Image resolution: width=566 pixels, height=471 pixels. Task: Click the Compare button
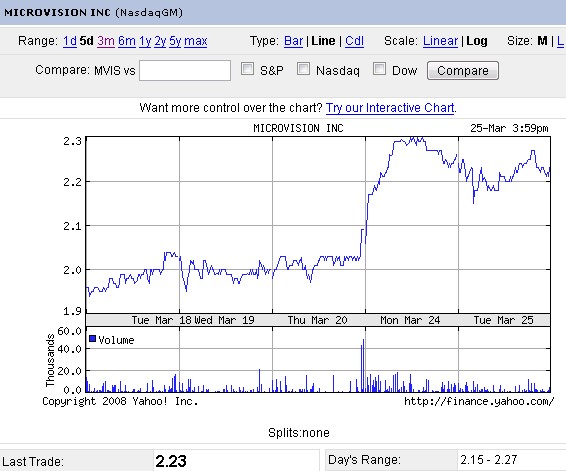tap(463, 70)
